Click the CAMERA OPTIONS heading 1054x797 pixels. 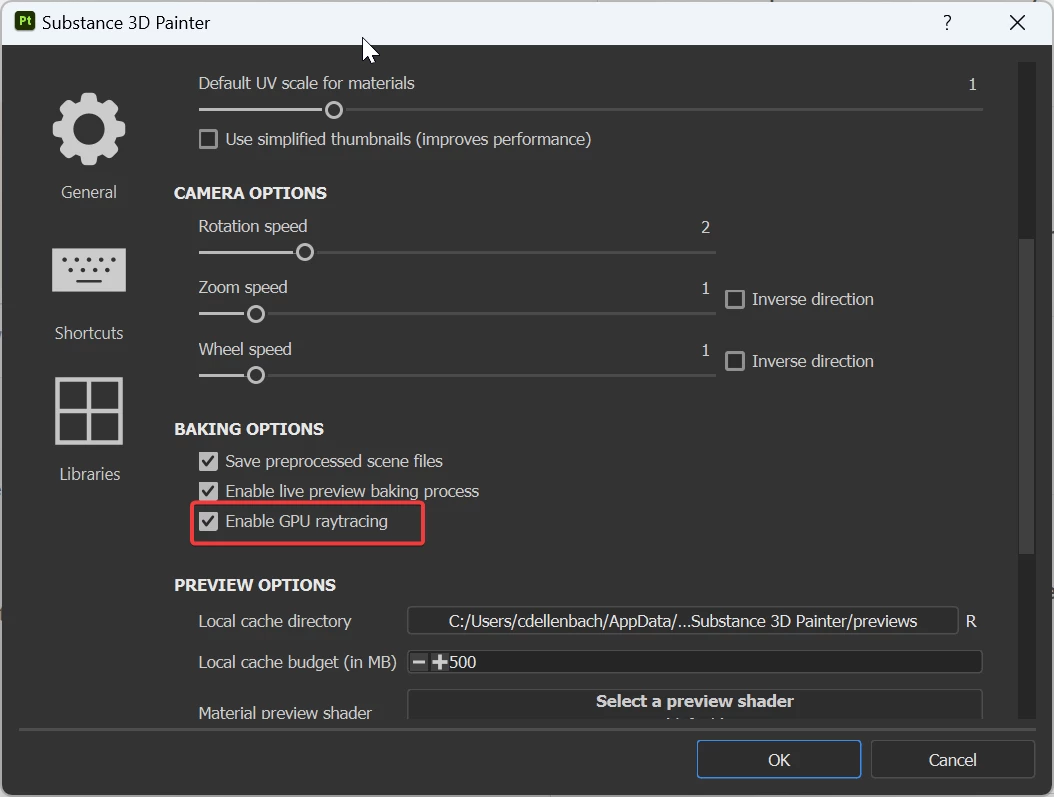tap(250, 193)
